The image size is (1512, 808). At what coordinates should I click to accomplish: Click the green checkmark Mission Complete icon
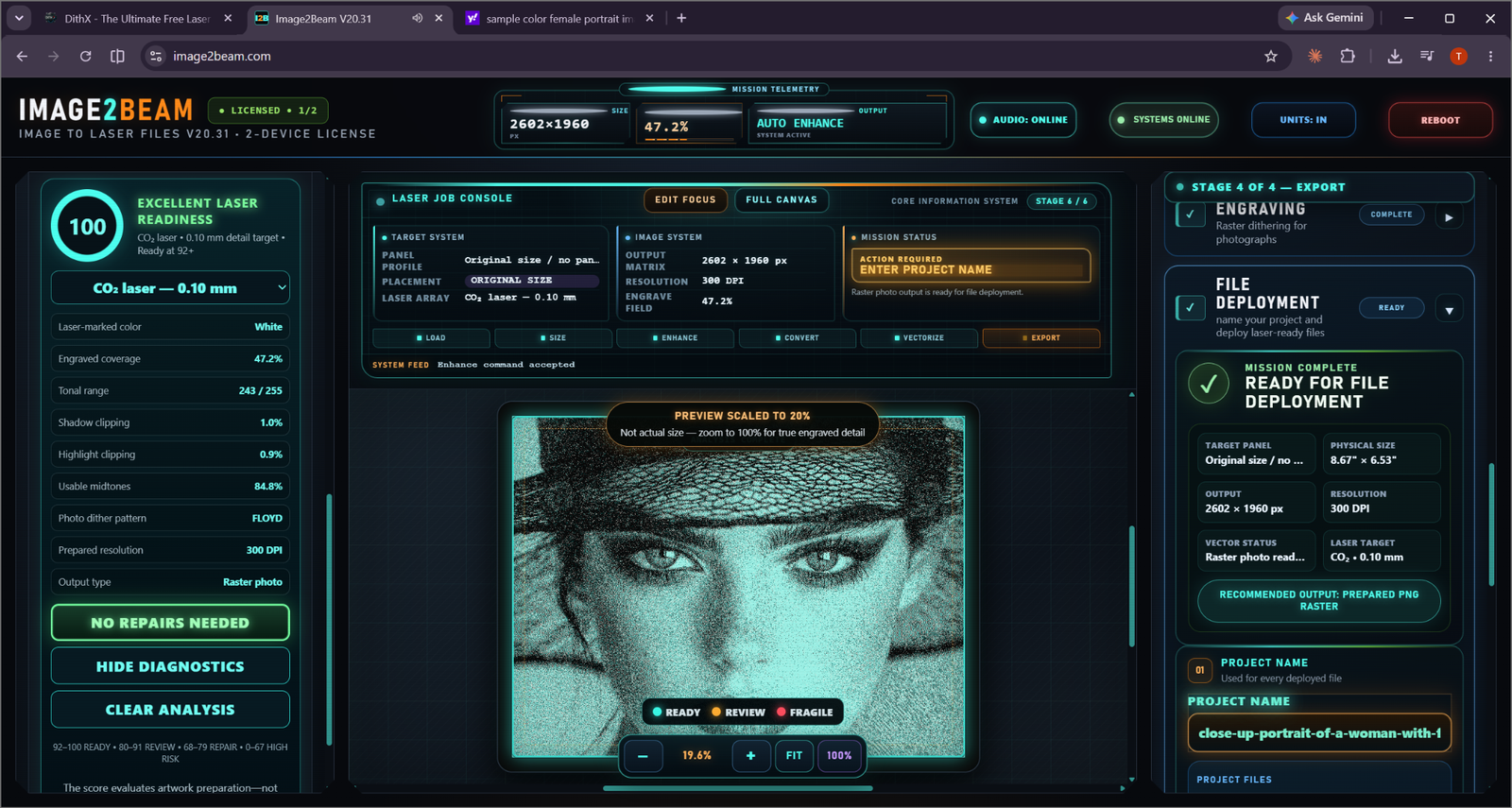coord(1209,385)
